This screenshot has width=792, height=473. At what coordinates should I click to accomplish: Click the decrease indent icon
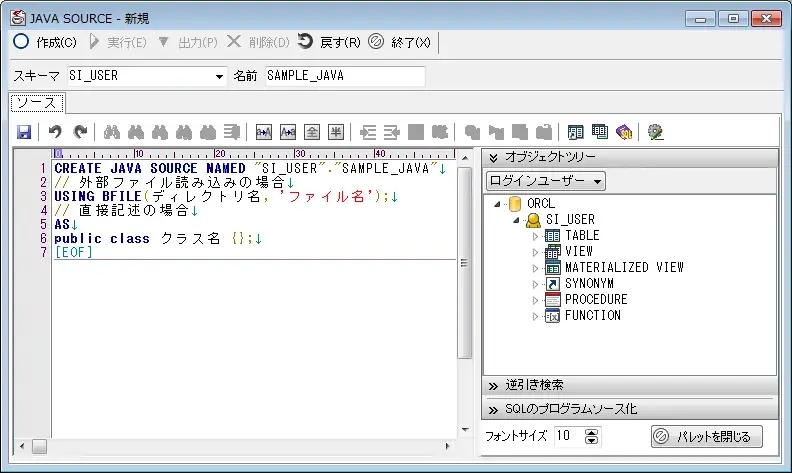(x=391, y=132)
